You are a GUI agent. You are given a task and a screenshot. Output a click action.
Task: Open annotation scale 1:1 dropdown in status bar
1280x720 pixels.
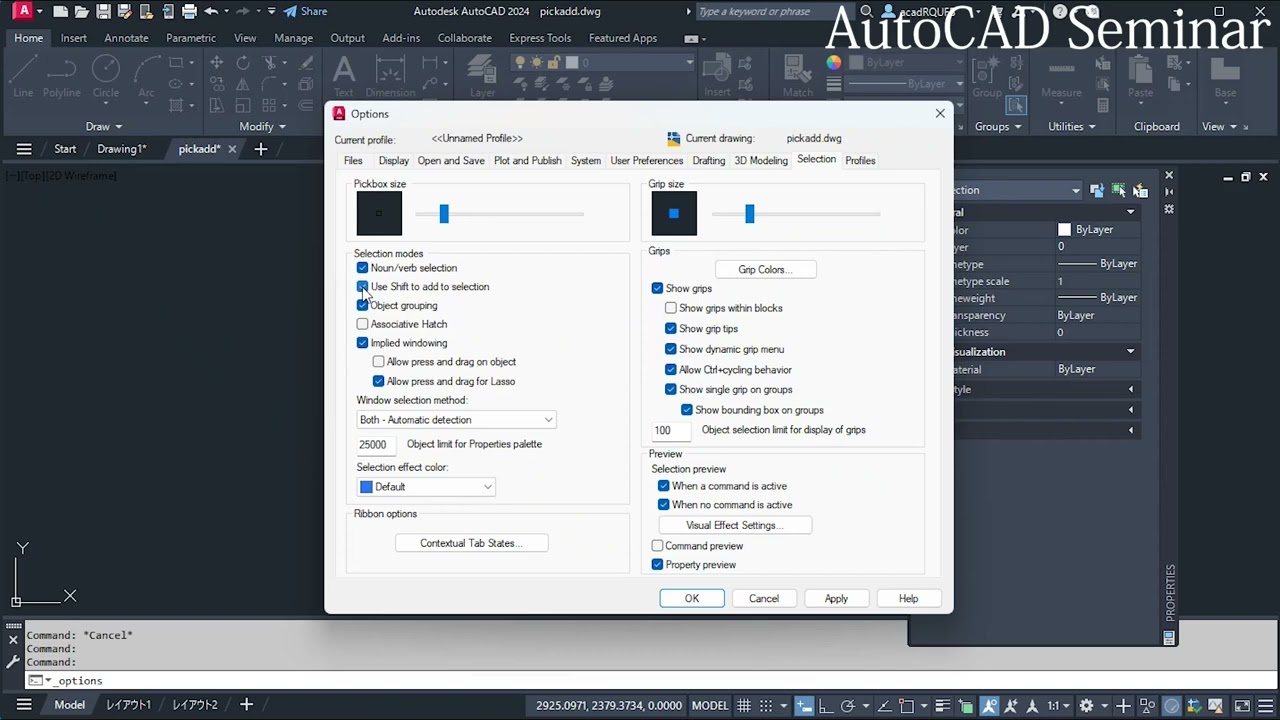click(x=1058, y=705)
